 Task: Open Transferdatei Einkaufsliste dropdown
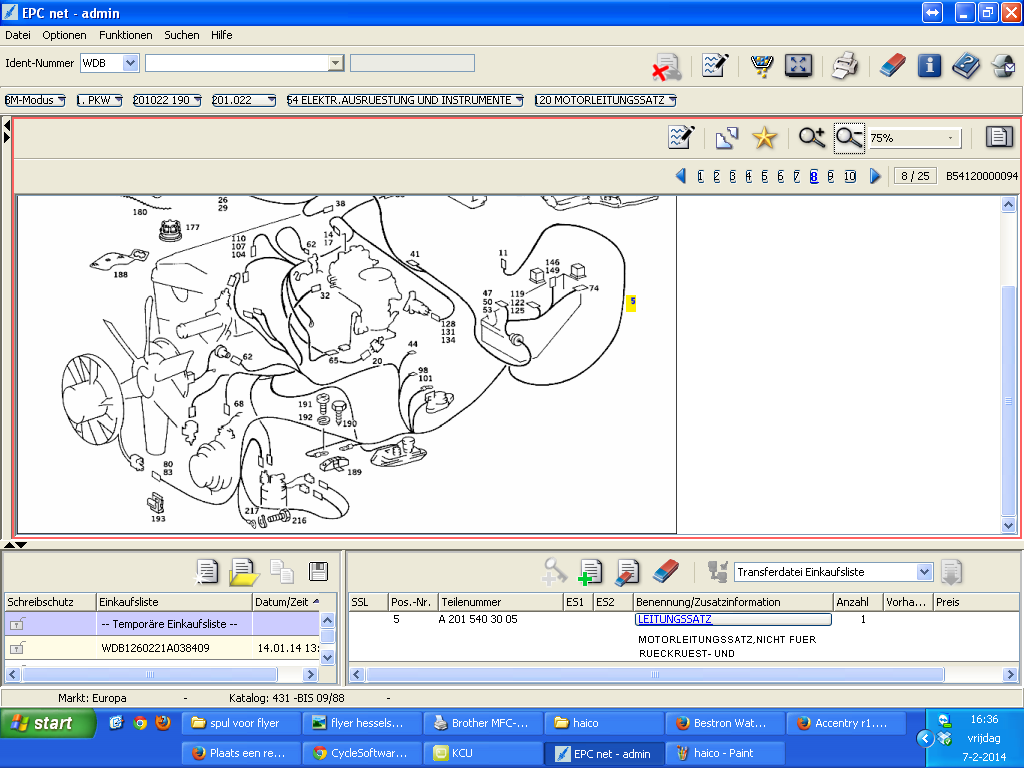coord(924,572)
